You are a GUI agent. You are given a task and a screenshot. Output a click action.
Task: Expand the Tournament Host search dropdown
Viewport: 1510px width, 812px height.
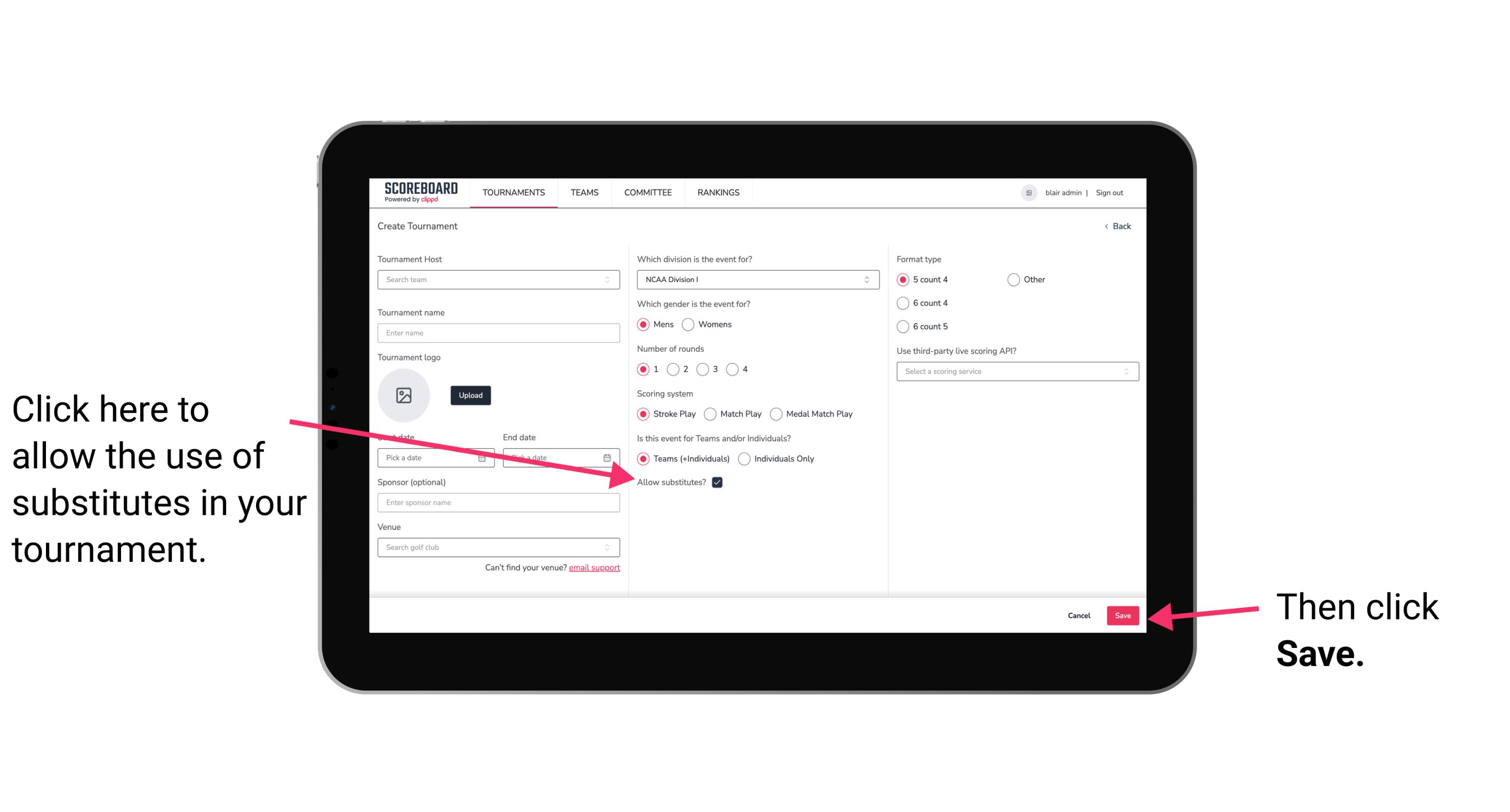point(612,280)
